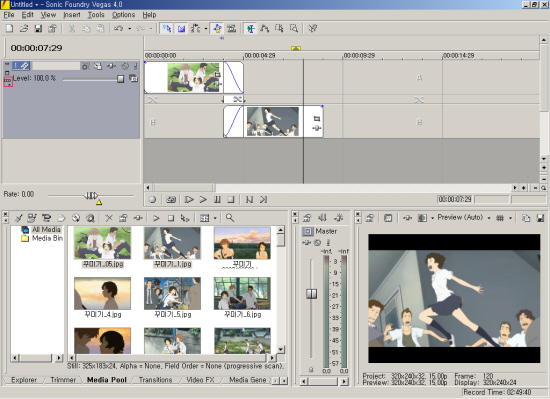
Task: Click the Play button in transport
Action: (203, 200)
